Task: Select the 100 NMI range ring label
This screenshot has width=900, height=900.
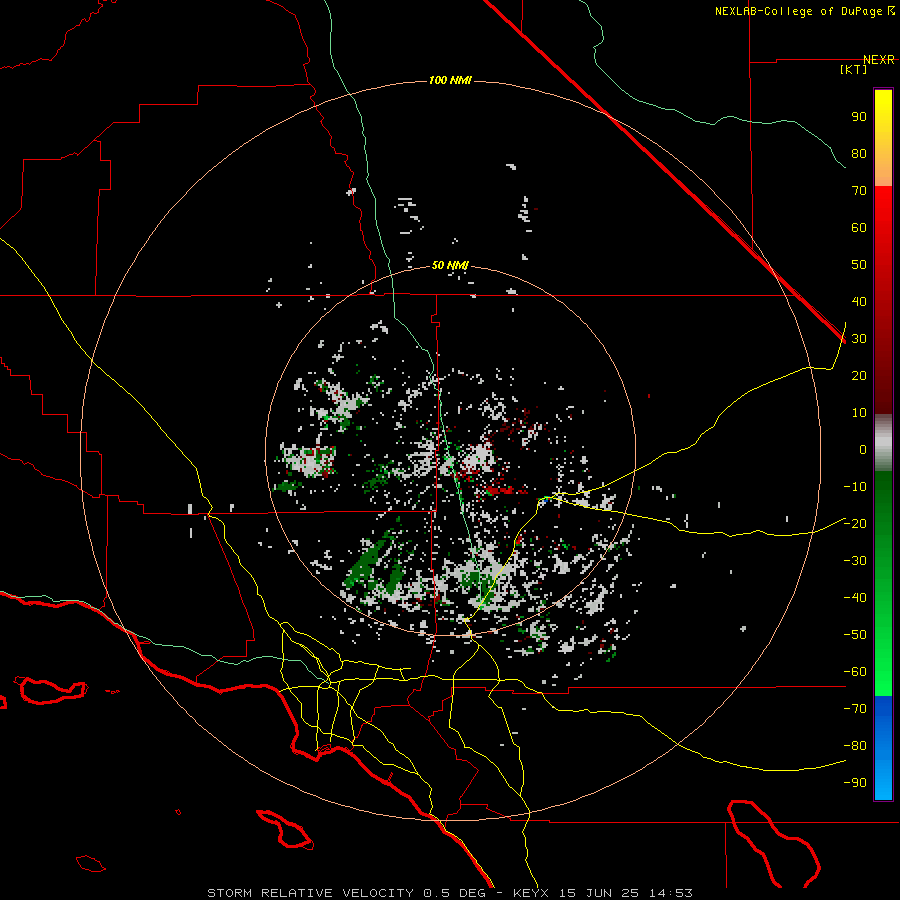Action: (450, 80)
